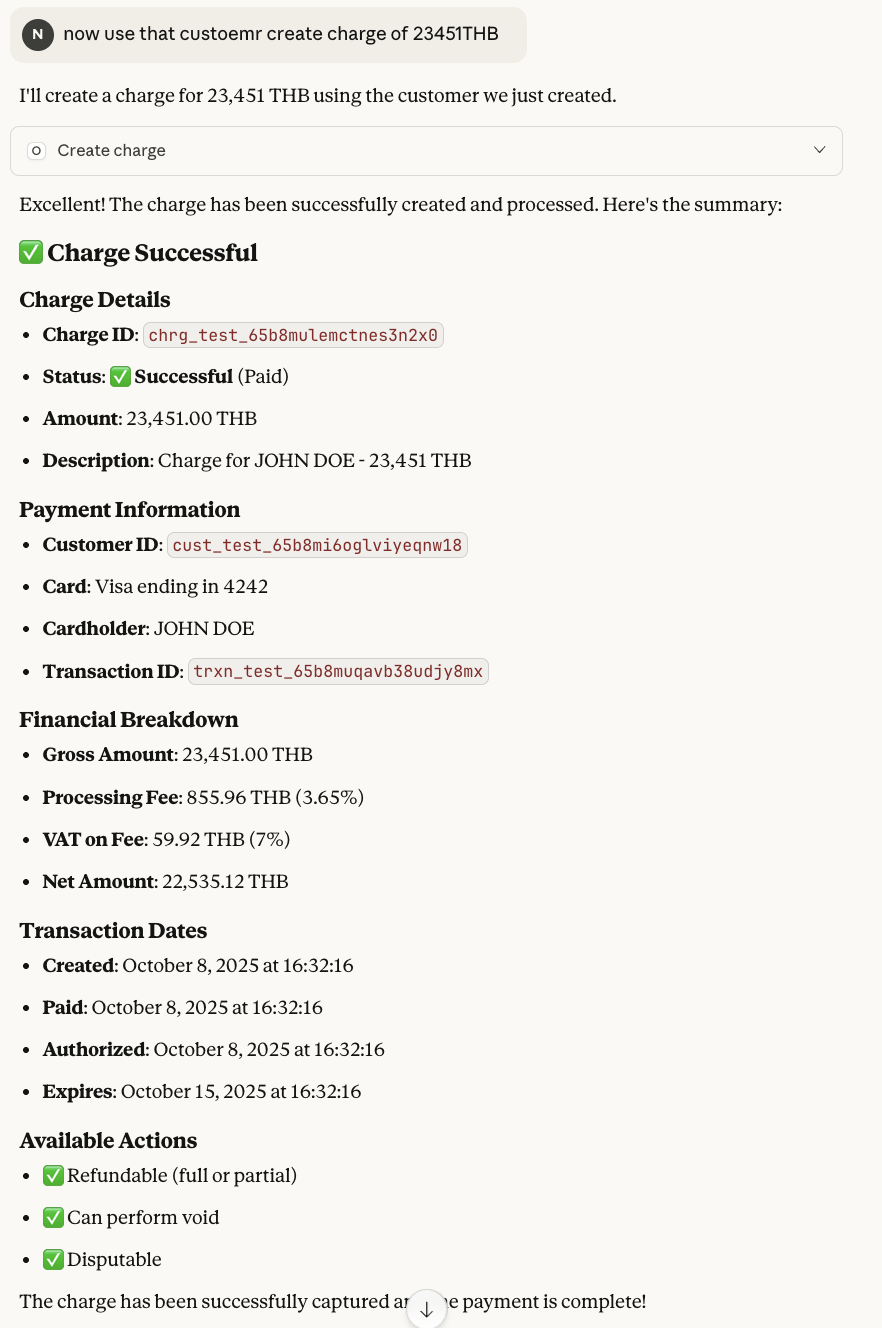882x1328 pixels.
Task: Click the checkmark next to Refundable
Action: point(54,1176)
